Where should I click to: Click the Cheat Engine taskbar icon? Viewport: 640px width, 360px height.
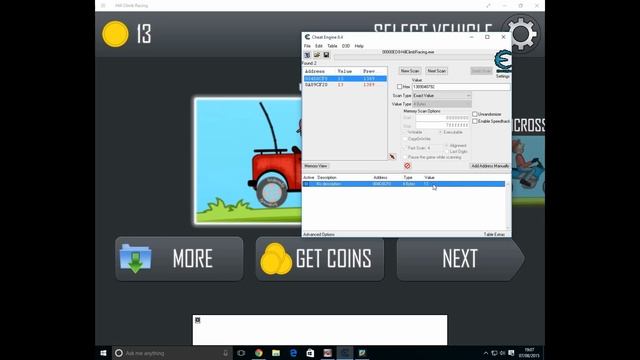[345, 353]
